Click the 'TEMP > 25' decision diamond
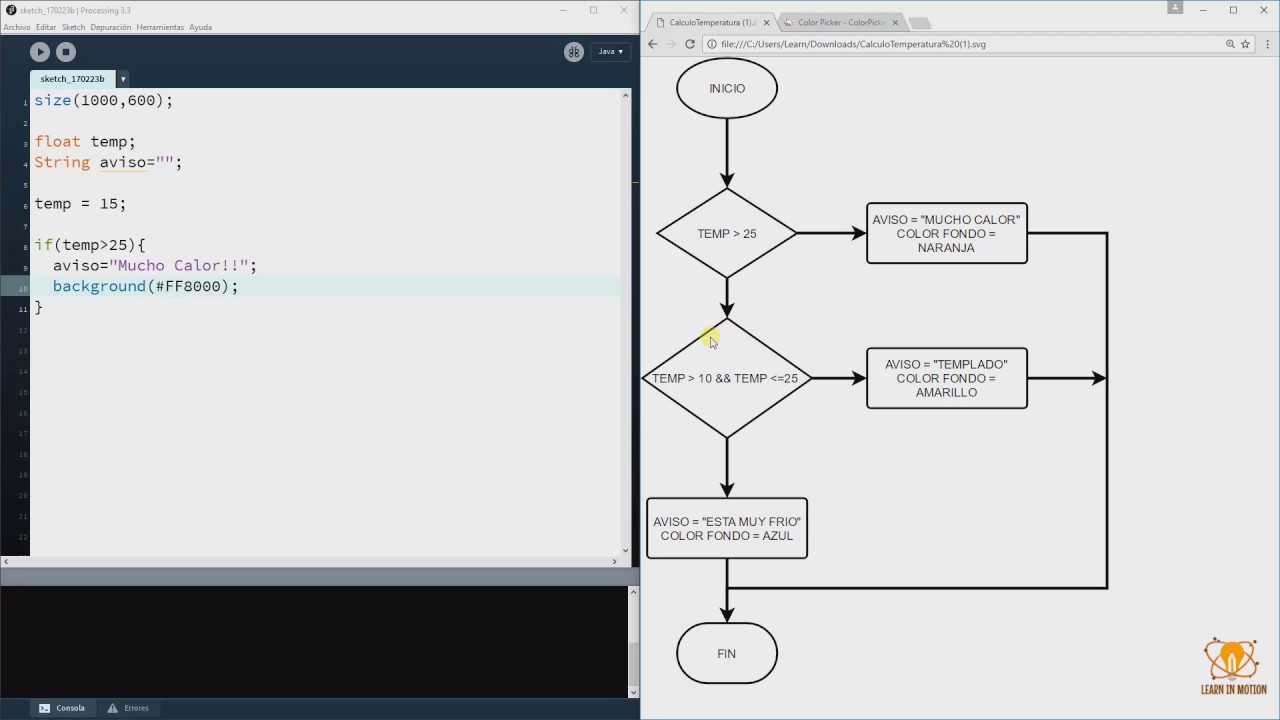 tap(727, 233)
